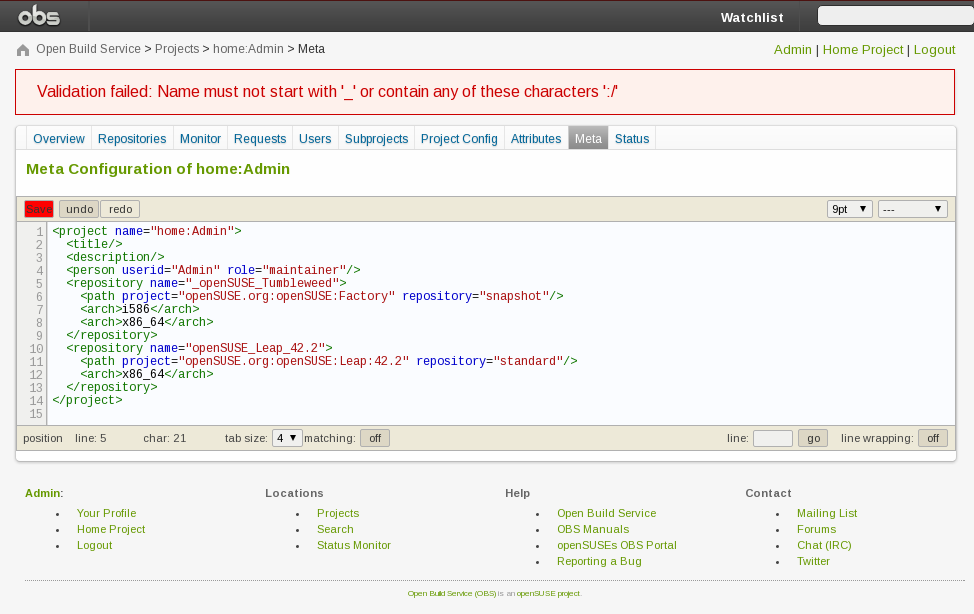Open the '---' dropdown next to font size
974x614 pixels.
coord(911,208)
